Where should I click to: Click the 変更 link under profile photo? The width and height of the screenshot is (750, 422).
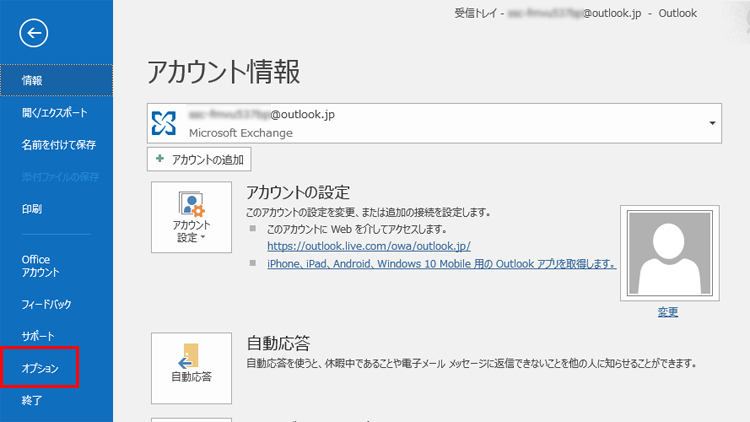tap(668, 312)
